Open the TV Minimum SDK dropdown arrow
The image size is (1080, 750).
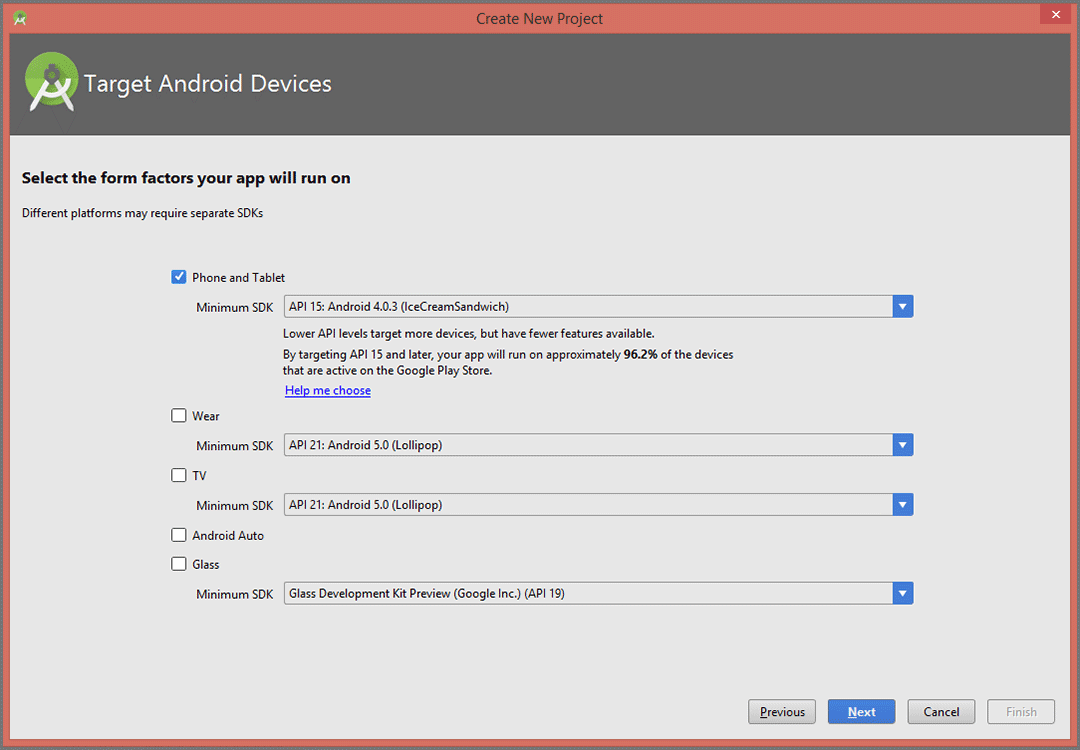coord(902,505)
